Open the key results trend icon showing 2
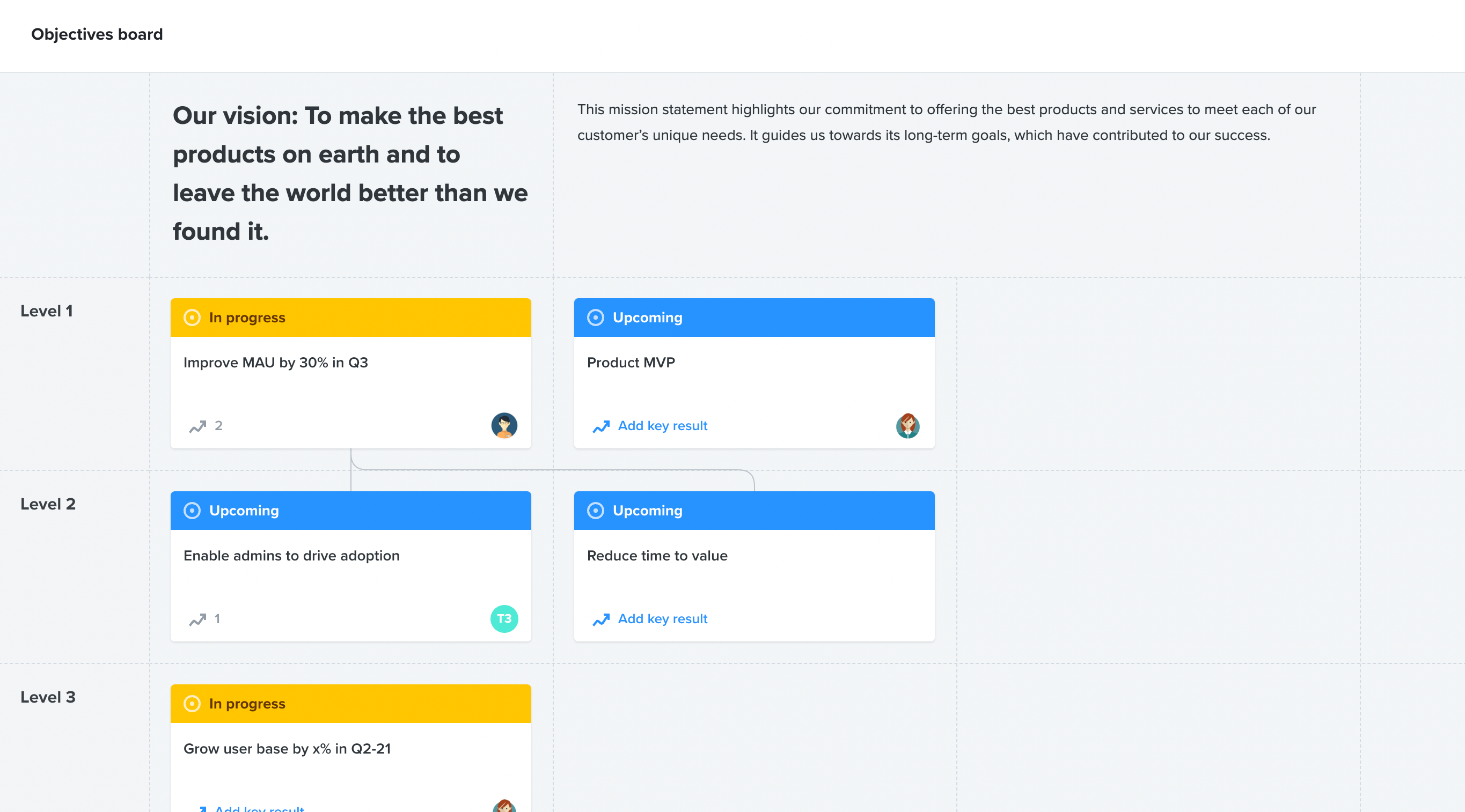The image size is (1465, 812). click(x=197, y=426)
